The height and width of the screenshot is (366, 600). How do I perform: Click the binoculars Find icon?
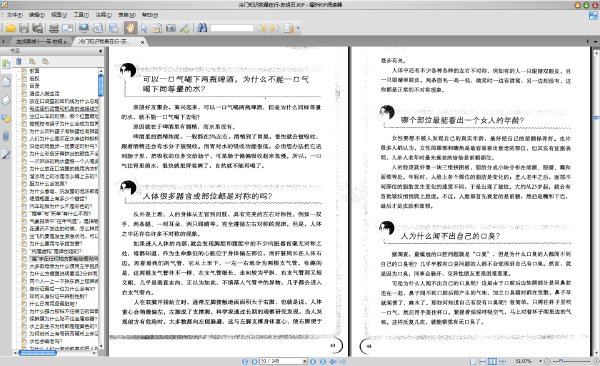(202, 28)
